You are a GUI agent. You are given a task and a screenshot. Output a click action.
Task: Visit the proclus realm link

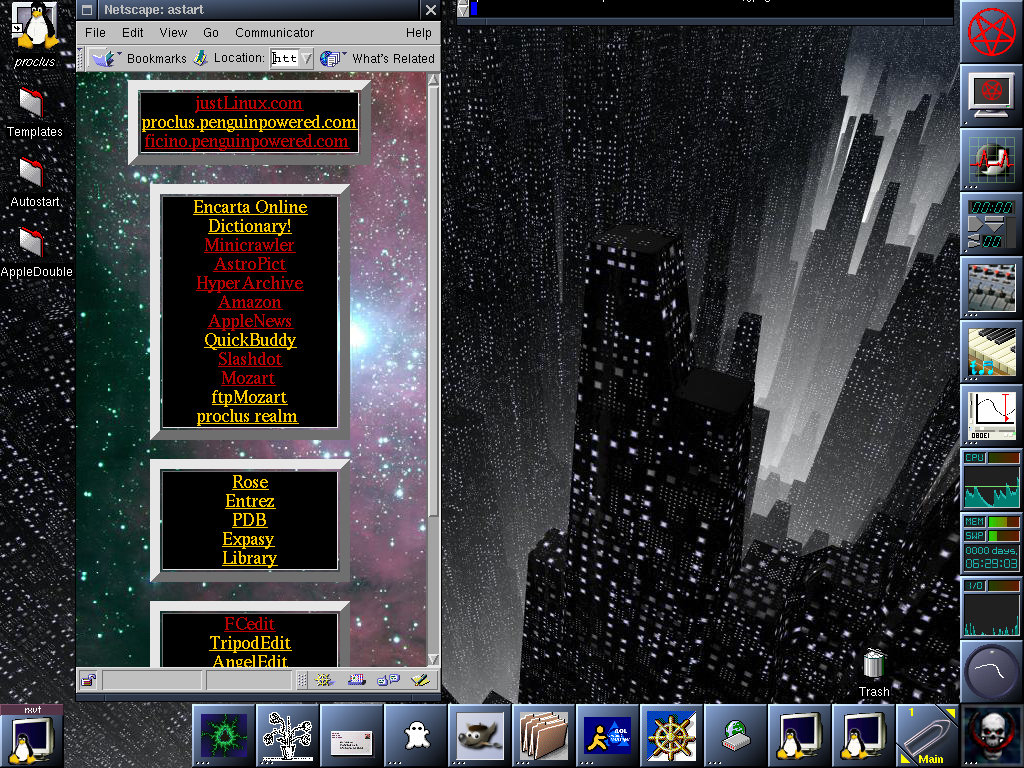[x=248, y=416]
